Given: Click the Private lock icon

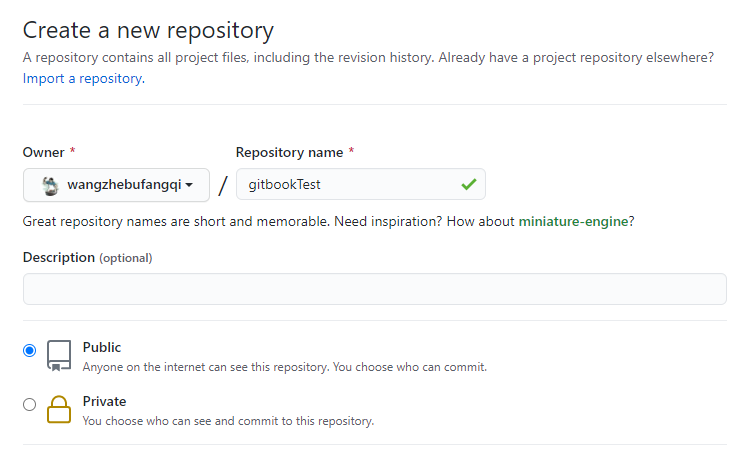Looking at the screenshot, I should tap(59, 409).
